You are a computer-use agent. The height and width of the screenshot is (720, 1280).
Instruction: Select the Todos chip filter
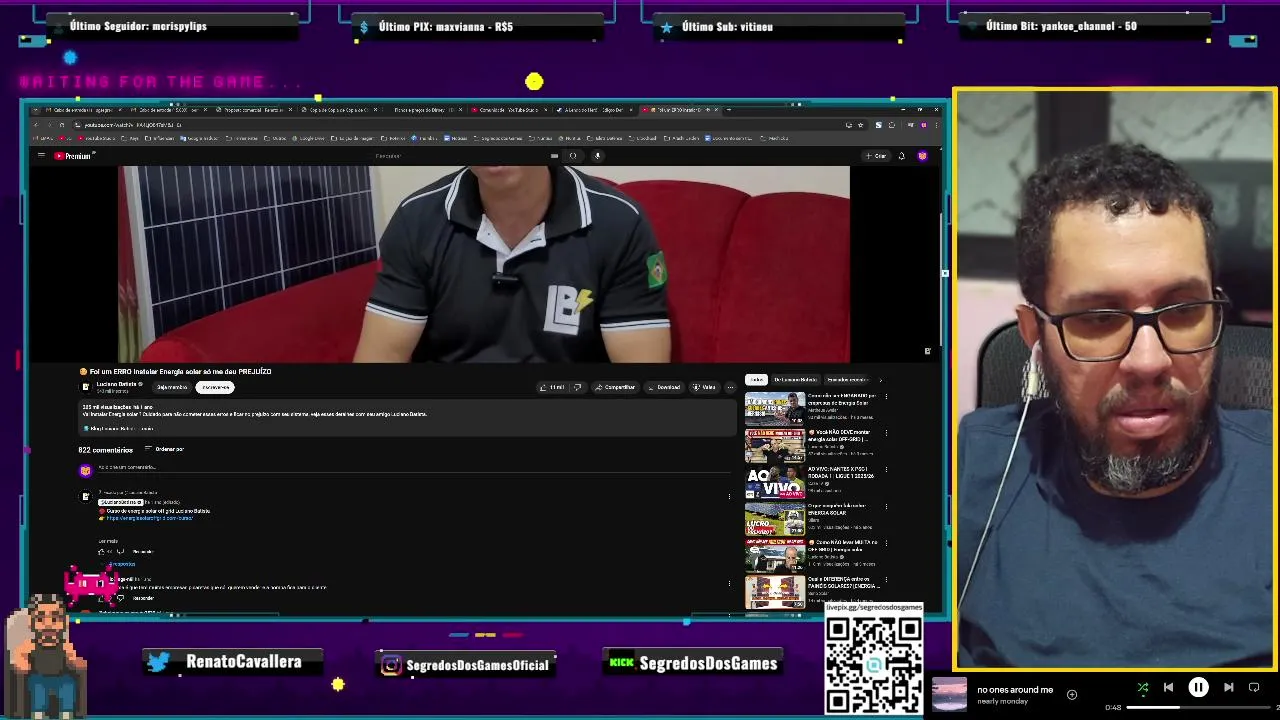pyautogui.click(x=756, y=380)
